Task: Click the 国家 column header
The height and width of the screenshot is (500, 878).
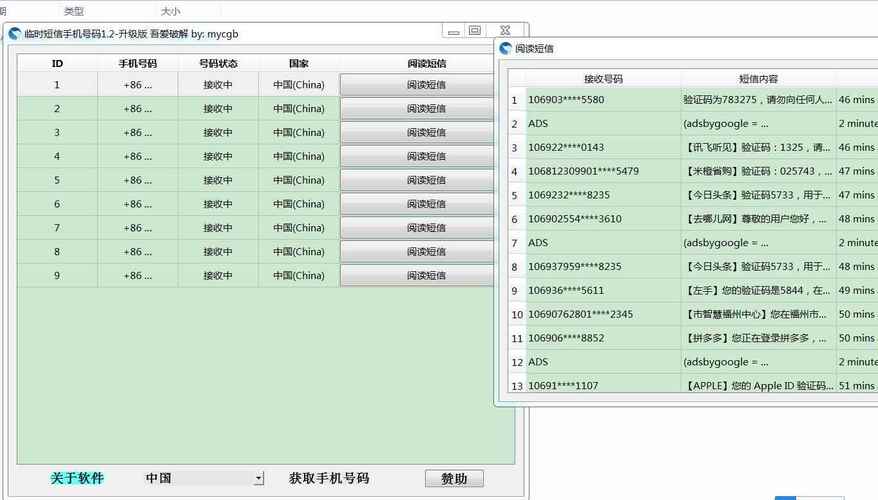Action: [x=298, y=63]
